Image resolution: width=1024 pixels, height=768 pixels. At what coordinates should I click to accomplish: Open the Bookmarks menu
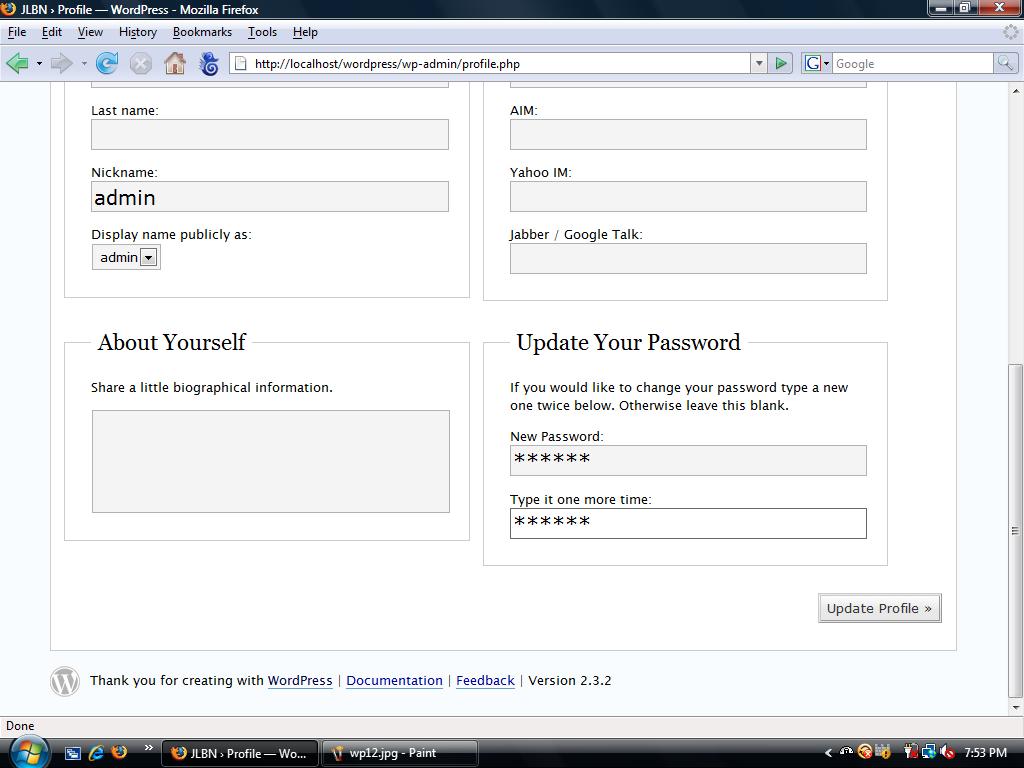pyautogui.click(x=202, y=32)
